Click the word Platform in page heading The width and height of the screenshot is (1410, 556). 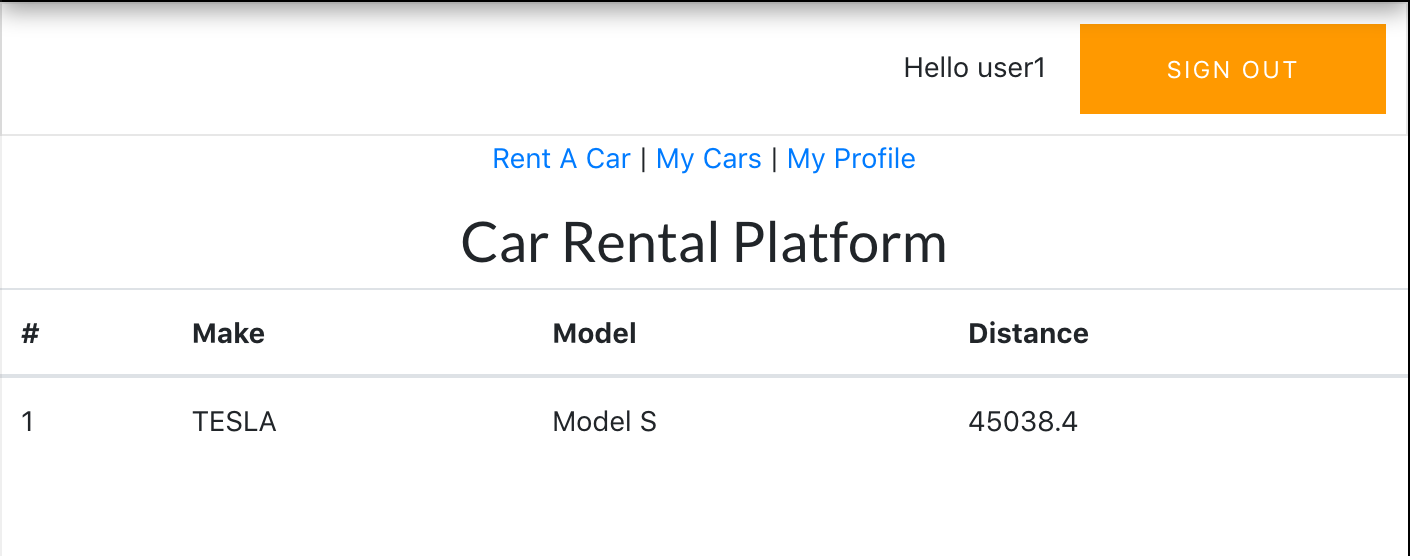pyautogui.click(x=840, y=243)
